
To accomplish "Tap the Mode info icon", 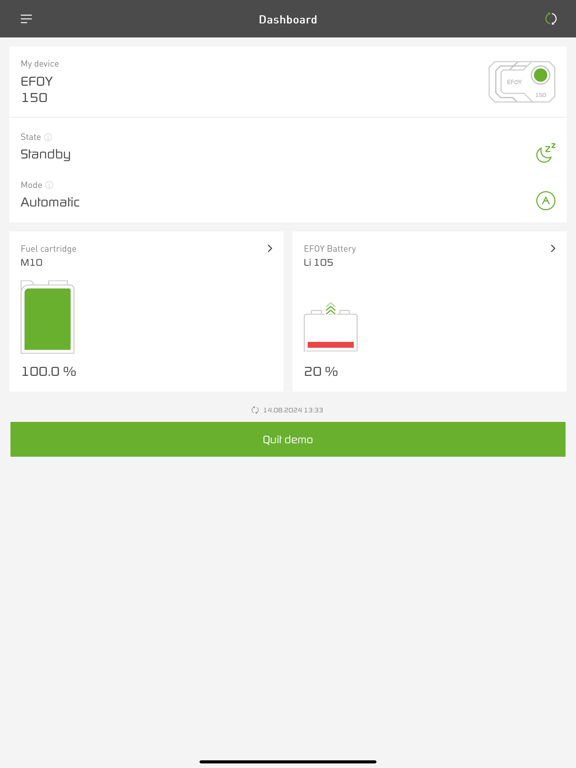I will 49,185.
